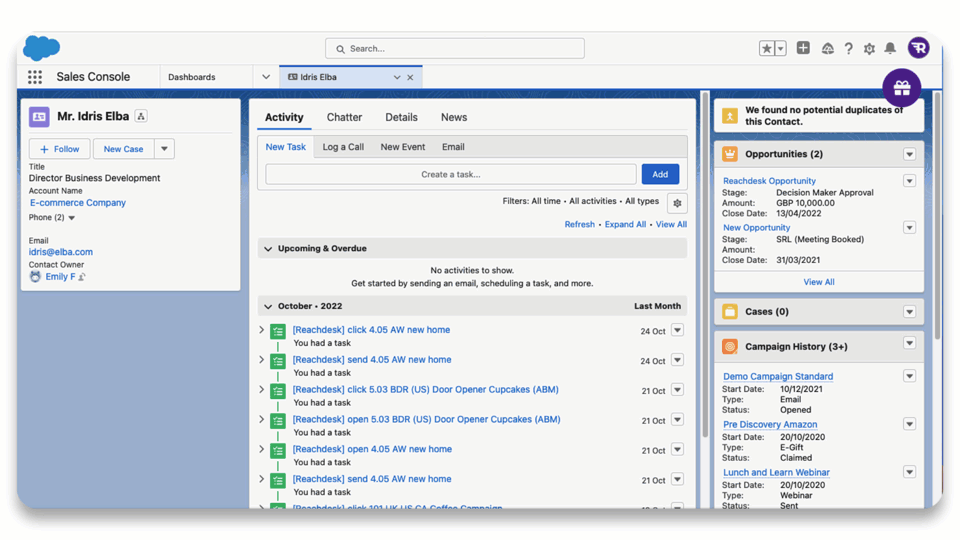Open the Opportunities panel dropdown
Viewport: 960px width, 540px height.
[x=909, y=154]
